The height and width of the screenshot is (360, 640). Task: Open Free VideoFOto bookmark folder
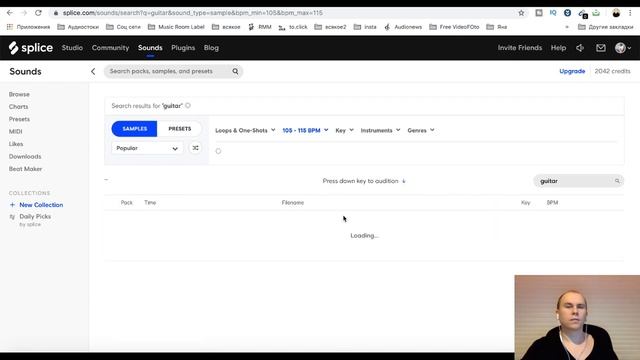tap(454, 27)
